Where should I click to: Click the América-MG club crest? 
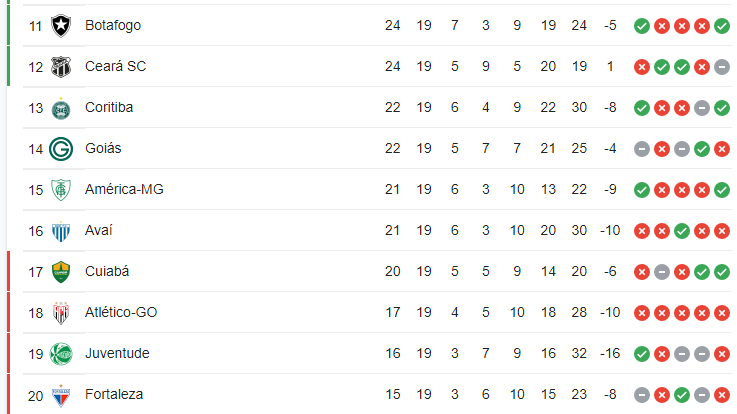coord(61,190)
